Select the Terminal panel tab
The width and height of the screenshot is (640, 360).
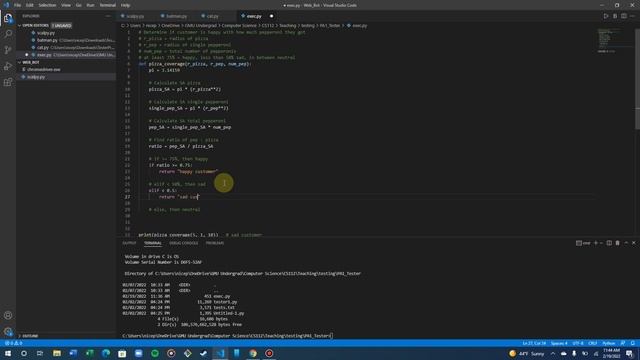[153, 243]
